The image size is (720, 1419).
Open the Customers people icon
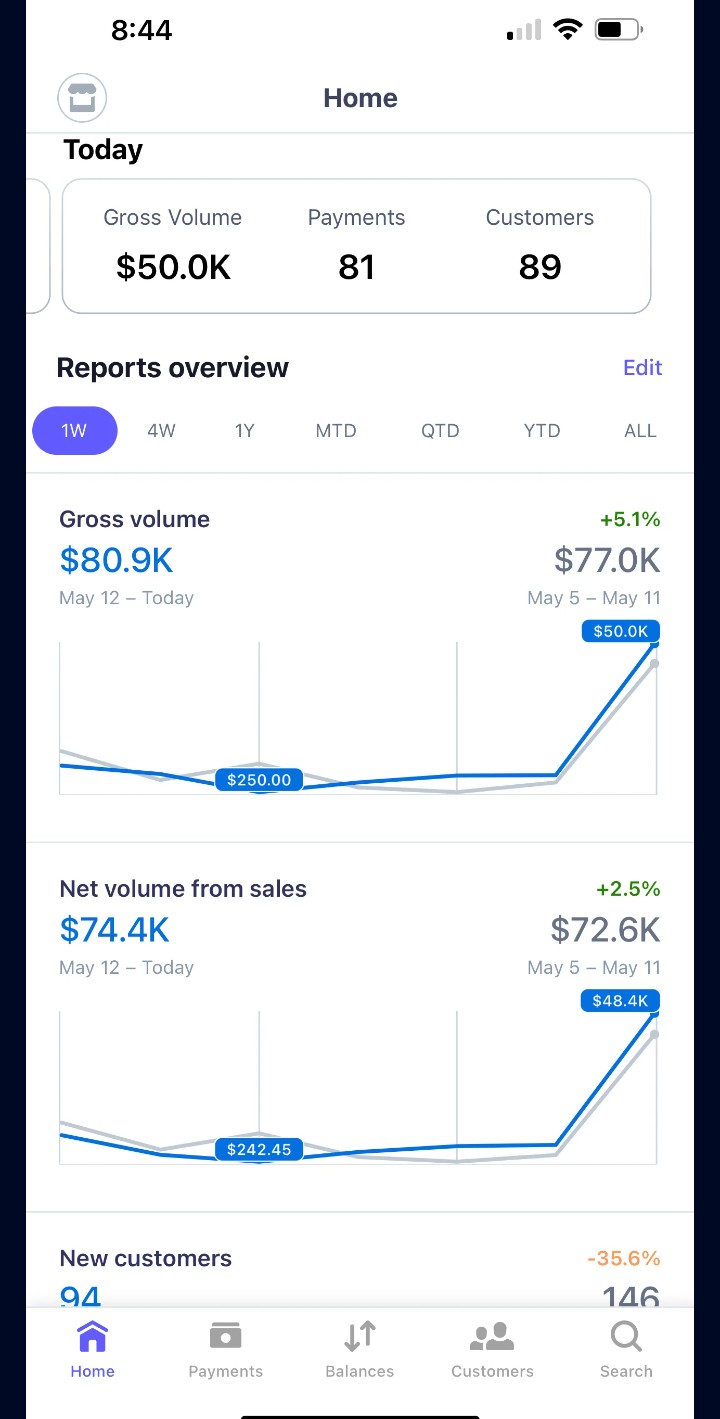492,1337
